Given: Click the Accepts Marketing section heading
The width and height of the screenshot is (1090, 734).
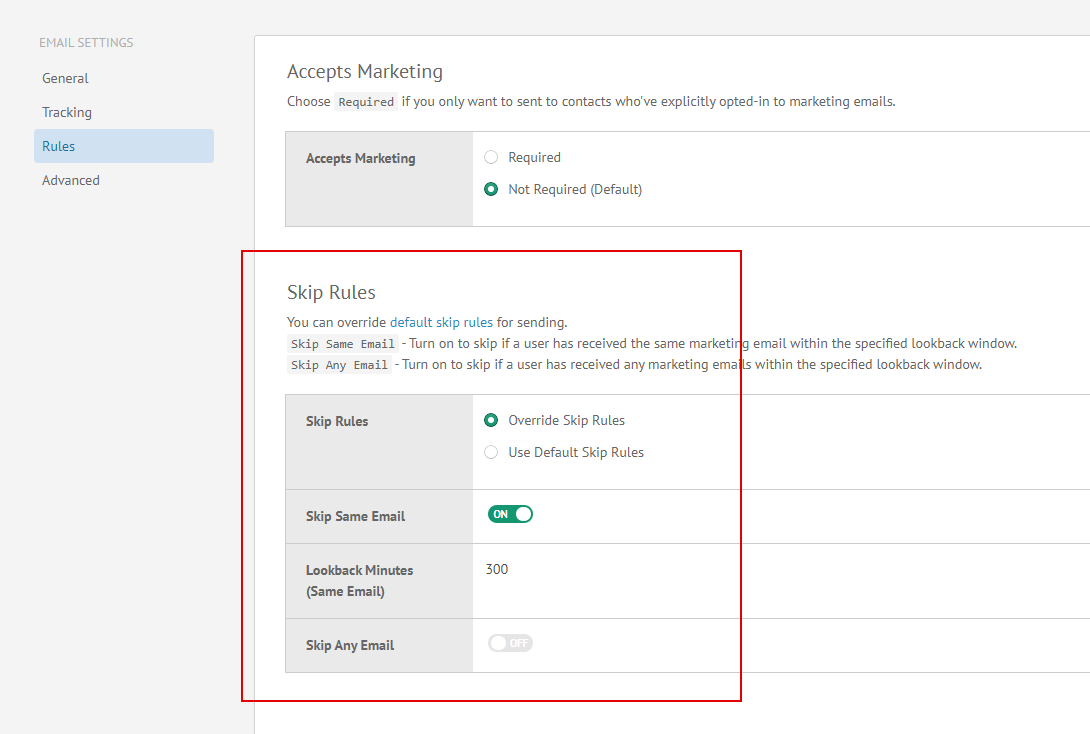Looking at the screenshot, I should [365, 72].
